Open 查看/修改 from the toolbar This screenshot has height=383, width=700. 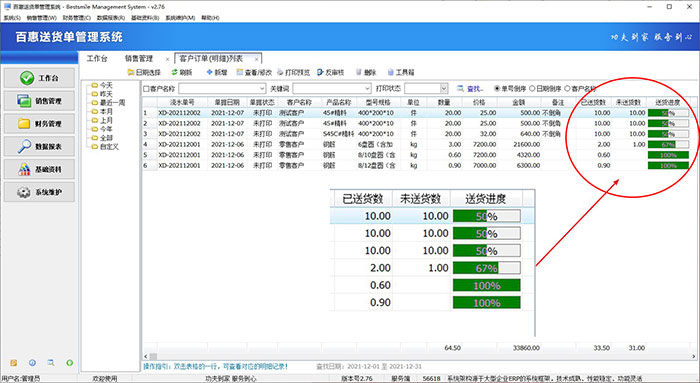(254, 72)
